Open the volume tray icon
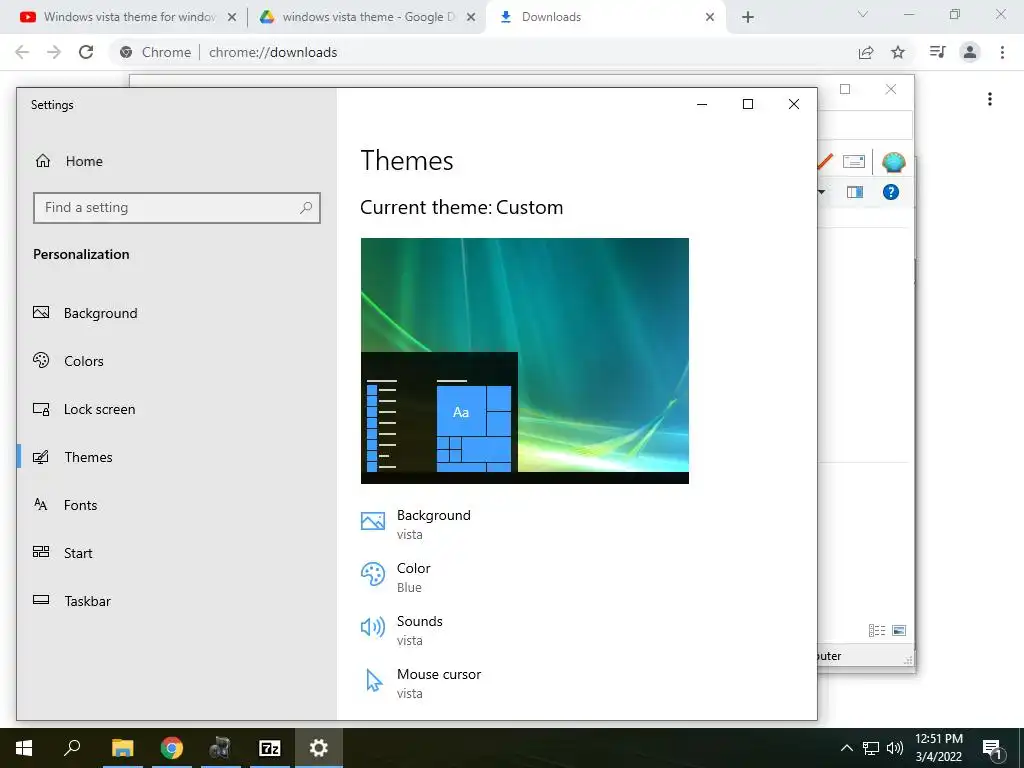This screenshot has height=768, width=1024. tap(895, 748)
